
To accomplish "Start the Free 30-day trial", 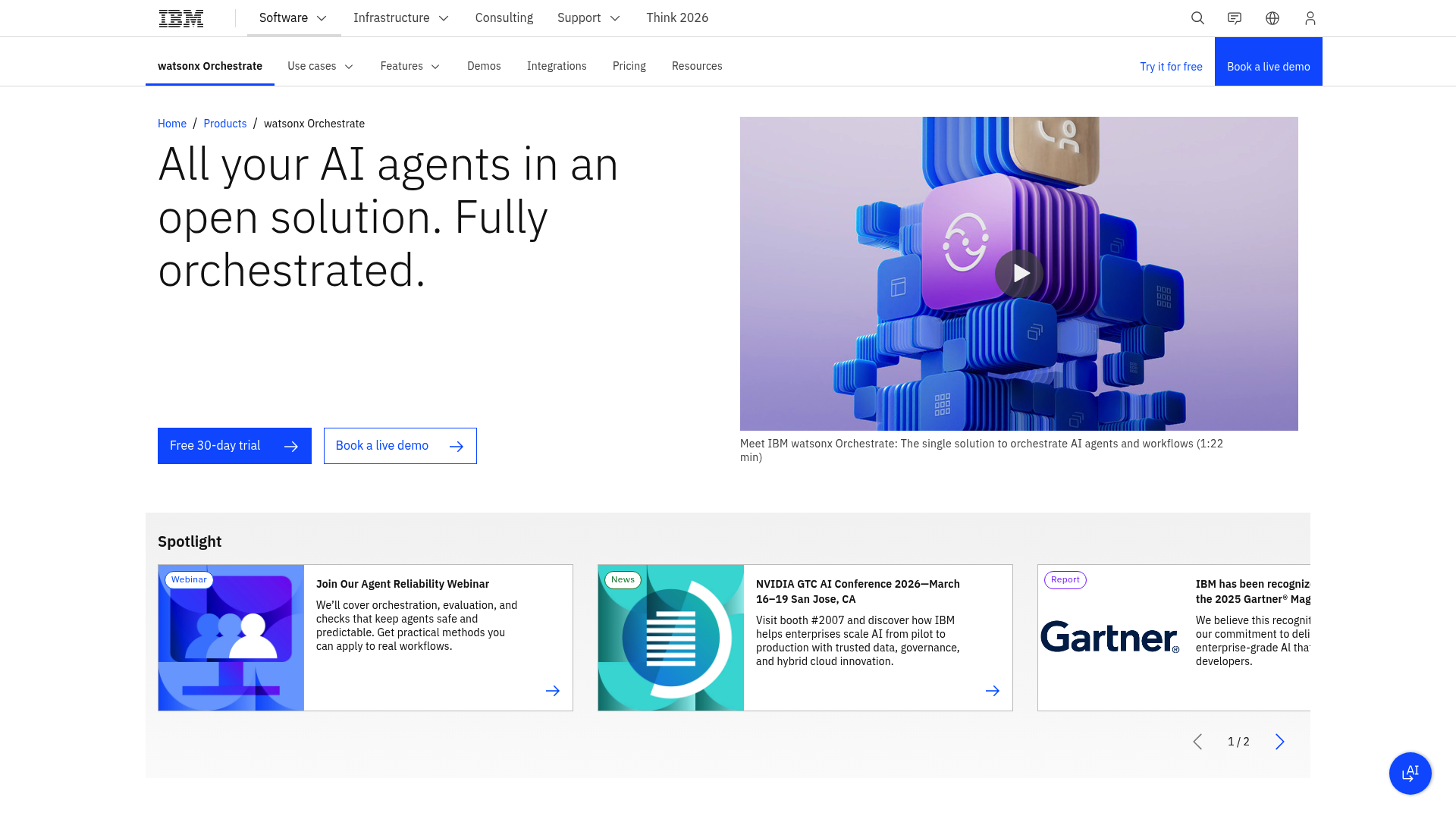I will click(x=234, y=446).
